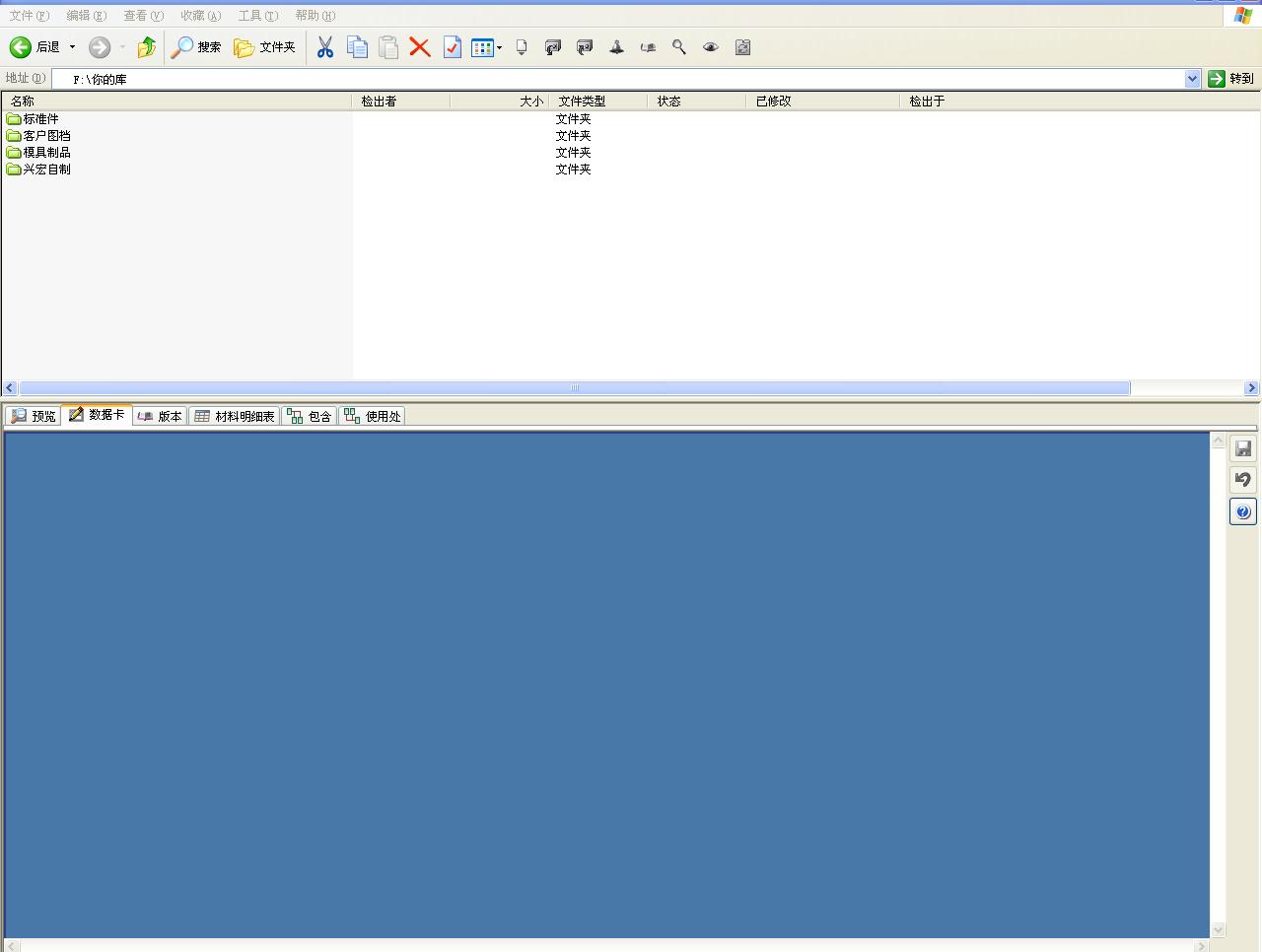This screenshot has width=1262, height=952.
Task: Click the Windows flag logo
Action: 1243,16
